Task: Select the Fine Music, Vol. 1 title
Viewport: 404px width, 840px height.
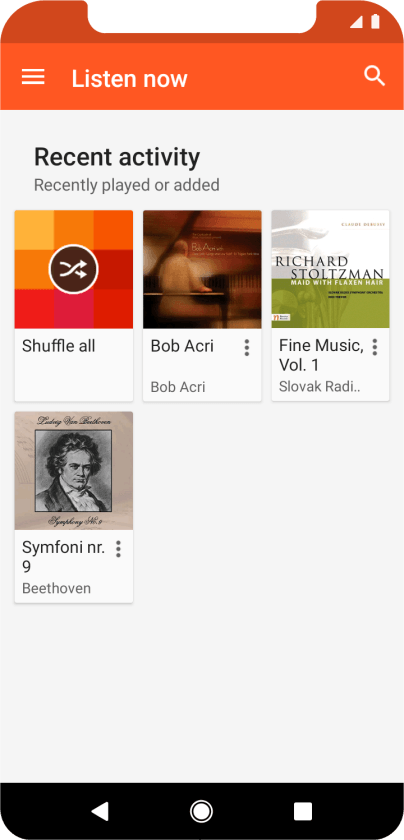Action: 321,355
